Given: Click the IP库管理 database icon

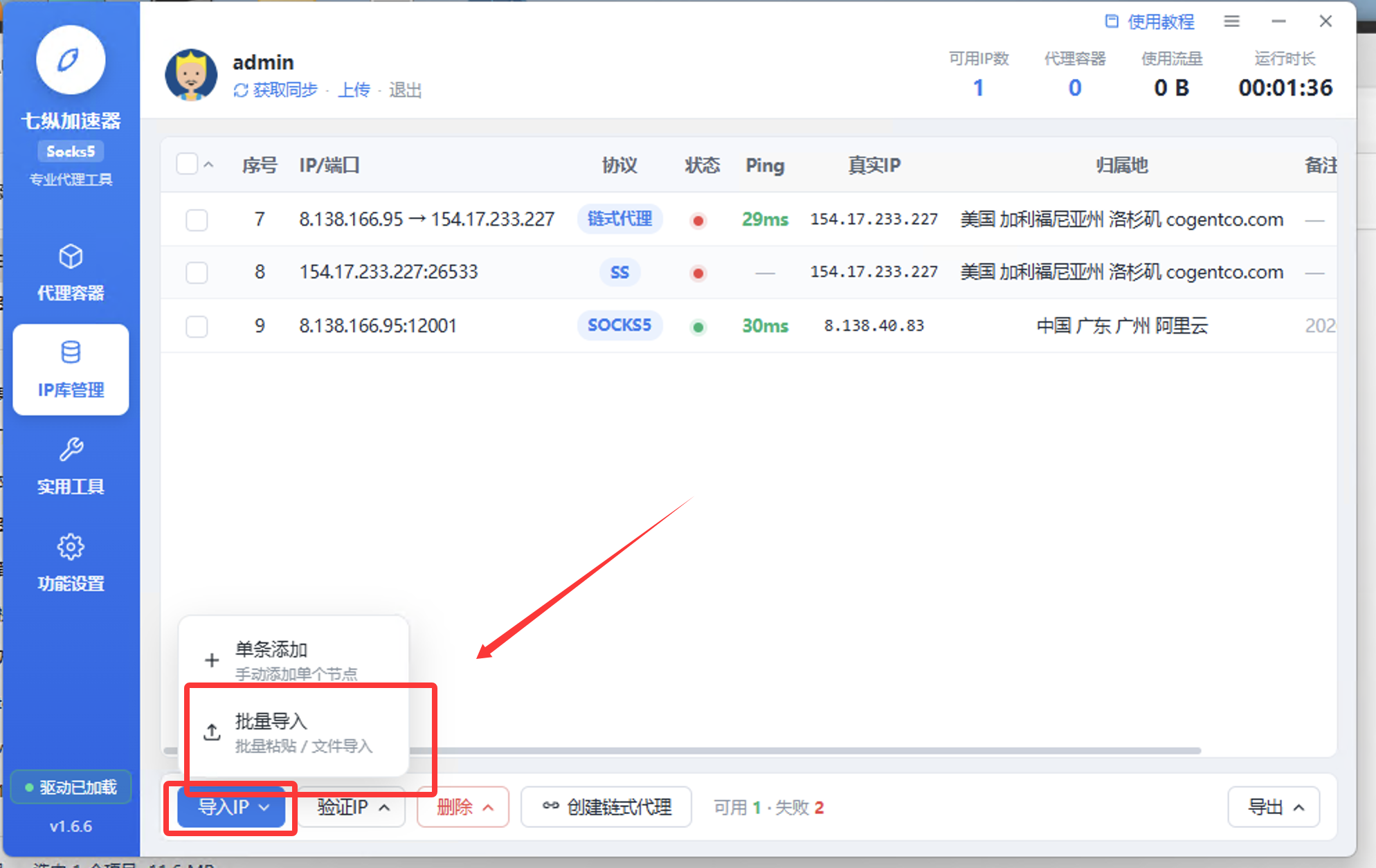Looking at the screenshot, I should click(71, 352).
